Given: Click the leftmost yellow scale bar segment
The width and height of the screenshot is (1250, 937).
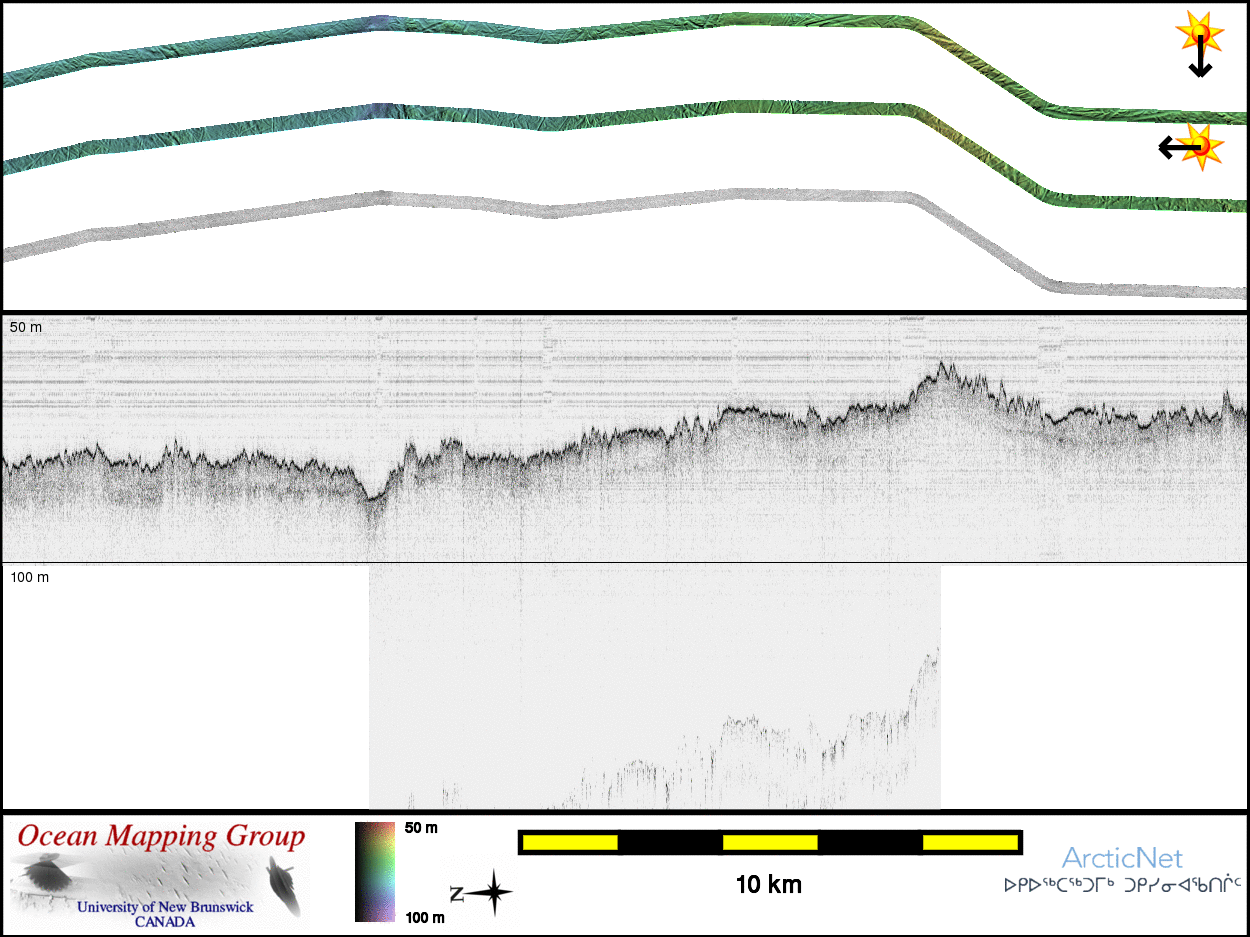Looking at the screenshot, I should pyautogui.click(x=570, y=843).
